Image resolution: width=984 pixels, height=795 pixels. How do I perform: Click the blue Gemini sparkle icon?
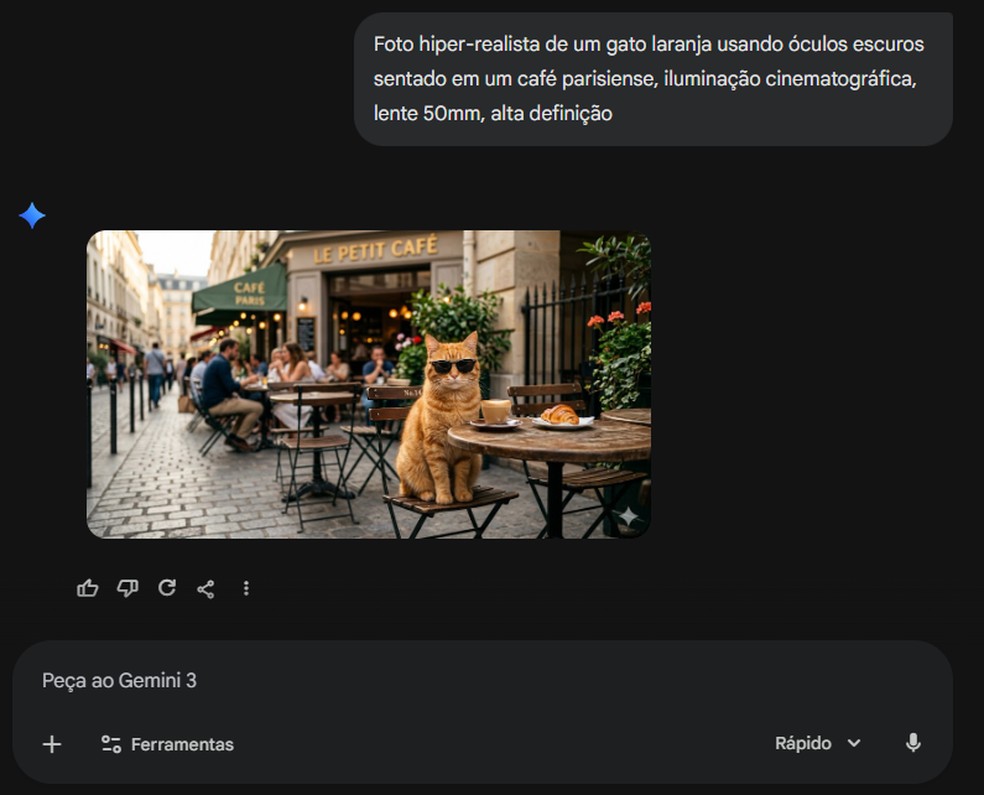(32, 215)
